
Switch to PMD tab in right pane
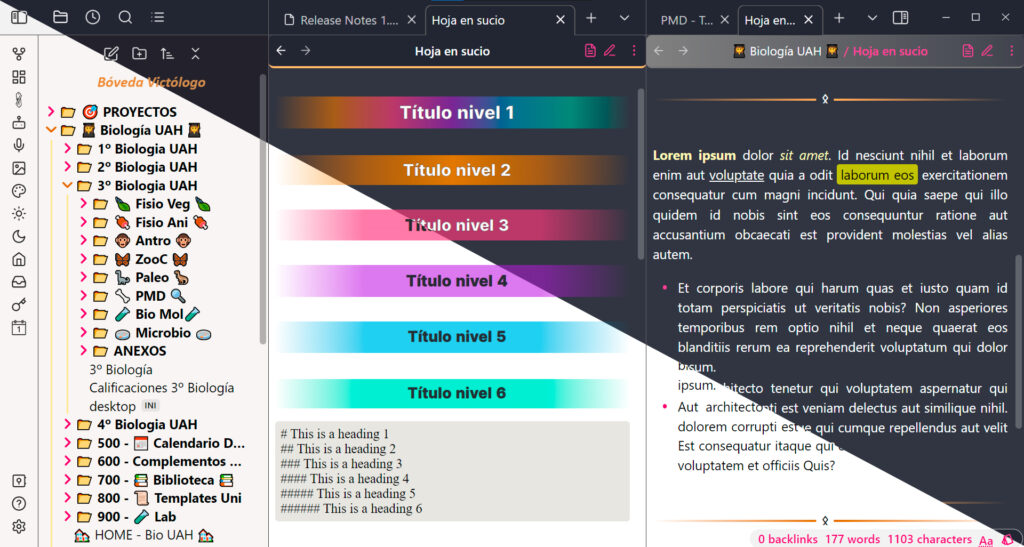click(686, 20)
